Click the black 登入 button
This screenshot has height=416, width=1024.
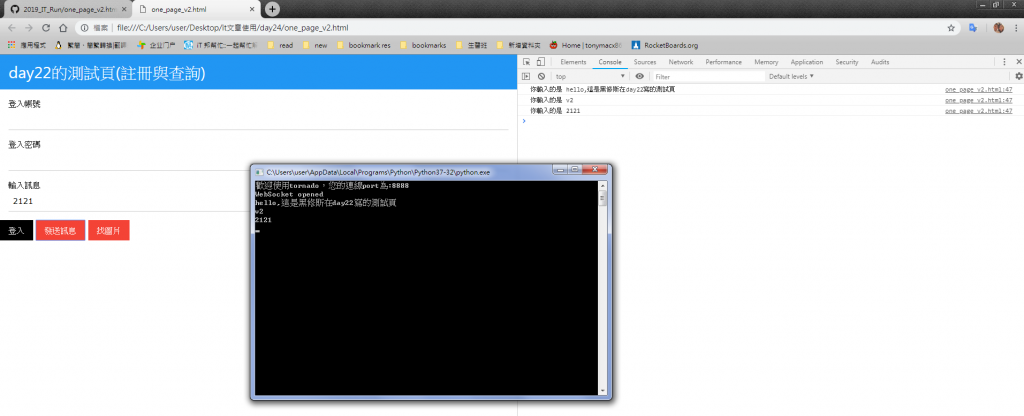(16, 231)
